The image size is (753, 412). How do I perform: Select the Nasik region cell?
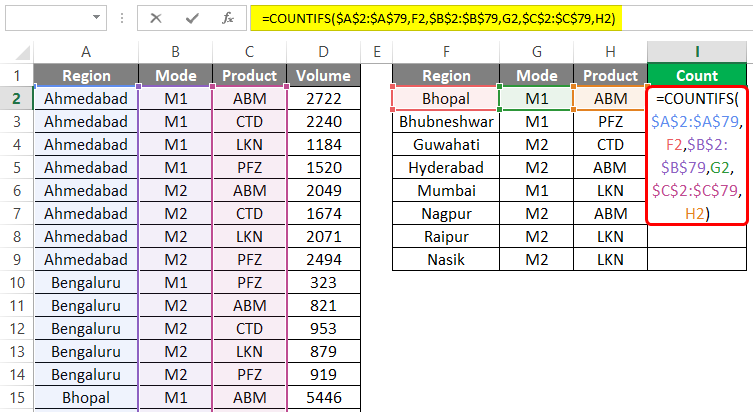[x=446, y=259]
